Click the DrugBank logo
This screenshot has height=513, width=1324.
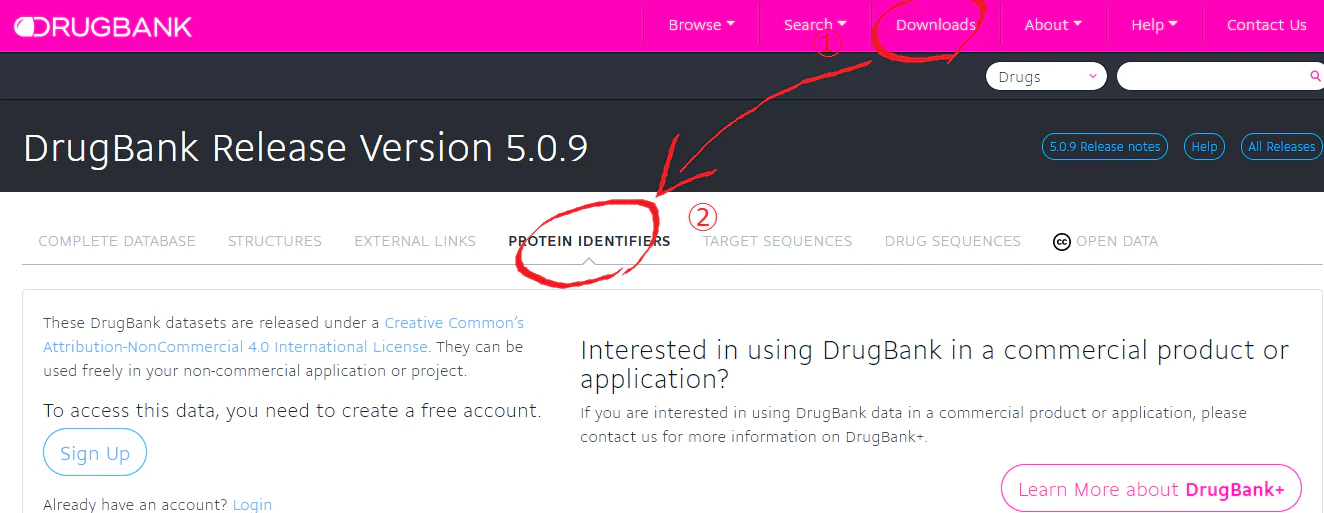(x=104, y=26)
